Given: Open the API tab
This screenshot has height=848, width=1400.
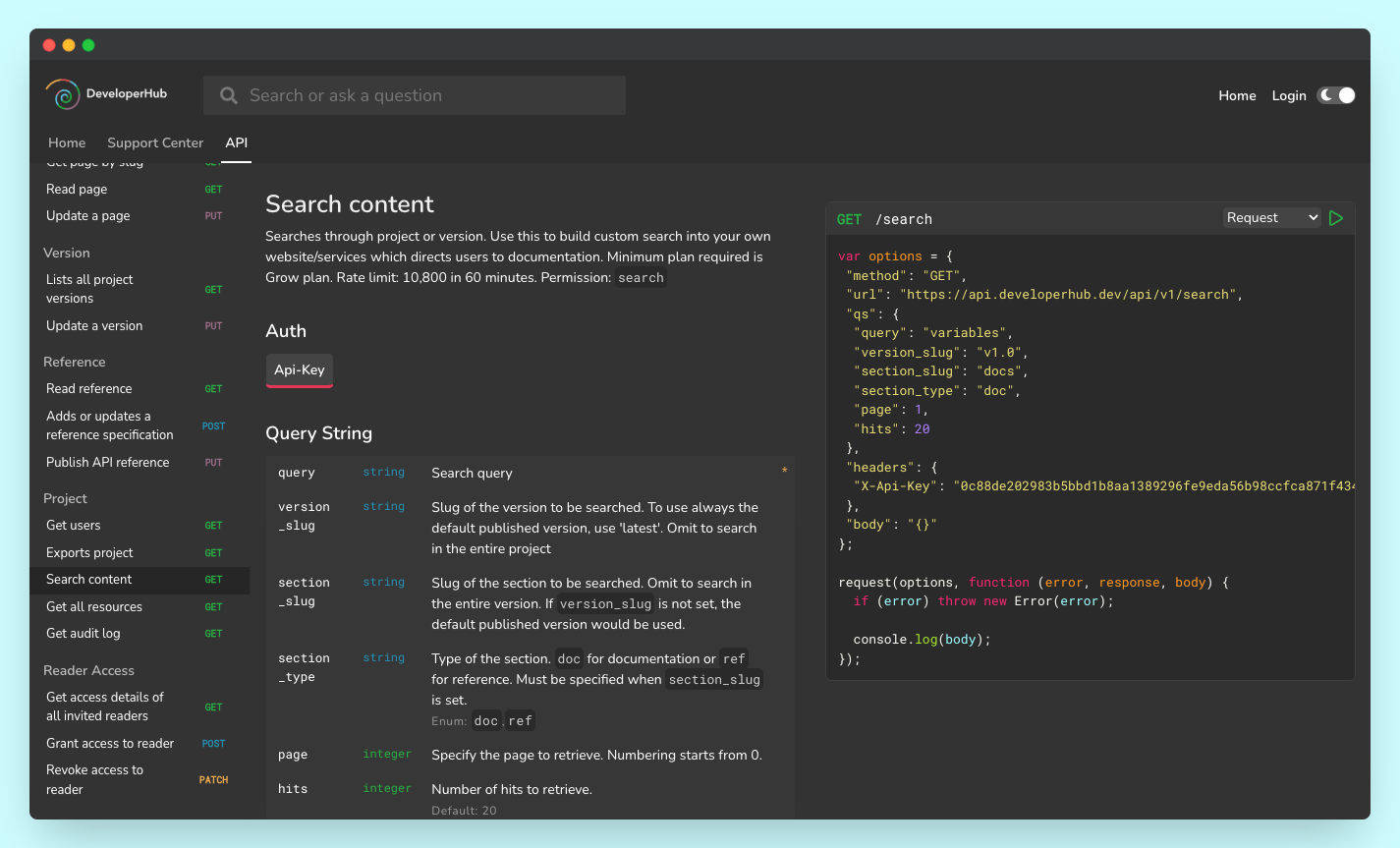Looking at the screenshot, I should 236,142.
